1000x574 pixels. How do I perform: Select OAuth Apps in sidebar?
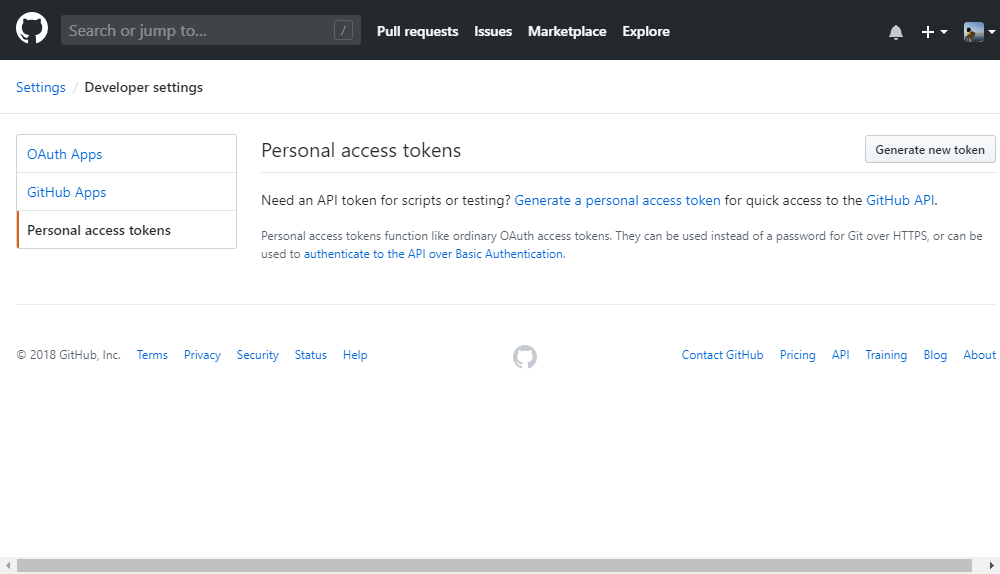point(126,154)
